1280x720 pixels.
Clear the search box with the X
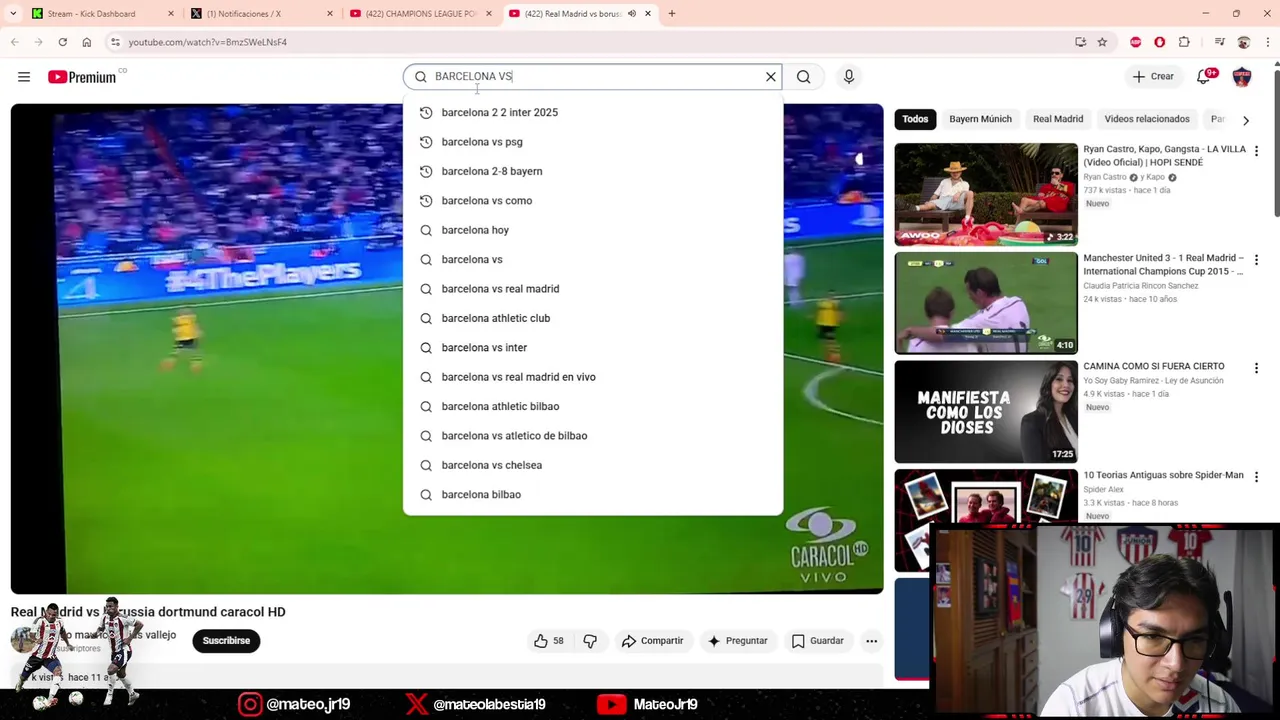click(x=771, y=77)
